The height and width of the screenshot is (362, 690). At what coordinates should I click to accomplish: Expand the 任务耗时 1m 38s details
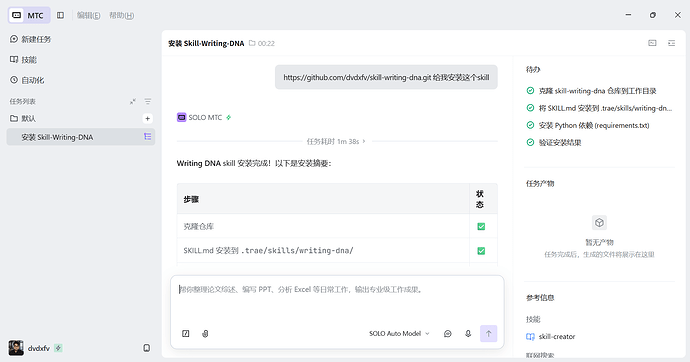tap(337, 141)
